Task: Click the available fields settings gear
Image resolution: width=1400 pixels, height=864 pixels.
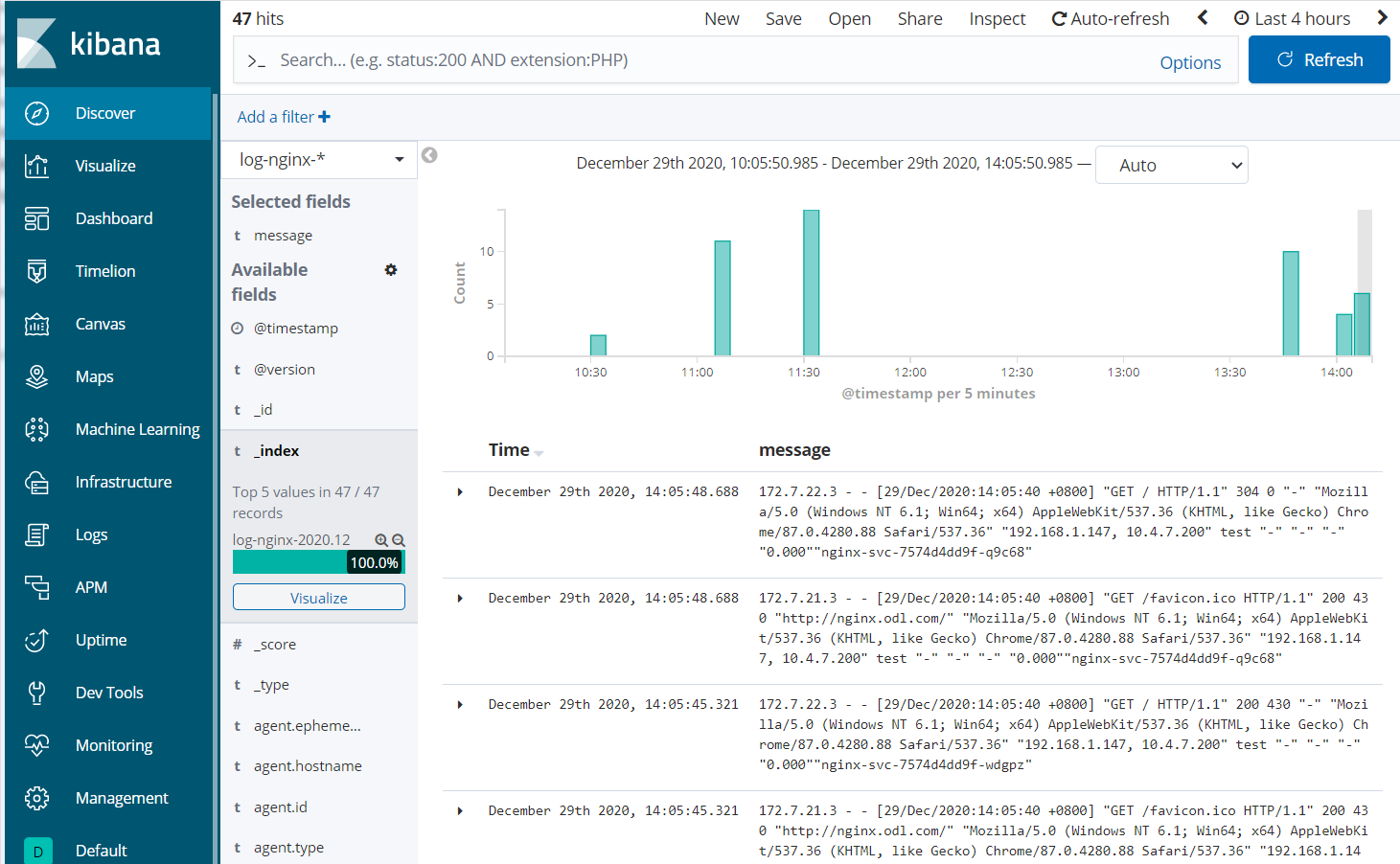Action: (391, 270)
